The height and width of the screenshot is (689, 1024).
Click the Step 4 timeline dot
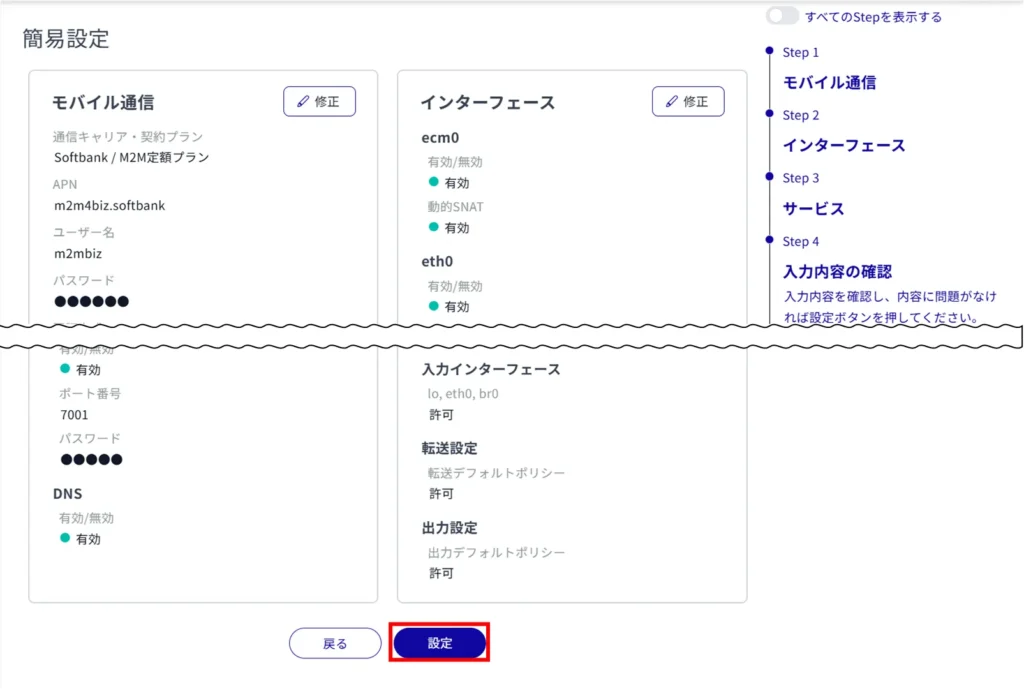pos(768,239)
